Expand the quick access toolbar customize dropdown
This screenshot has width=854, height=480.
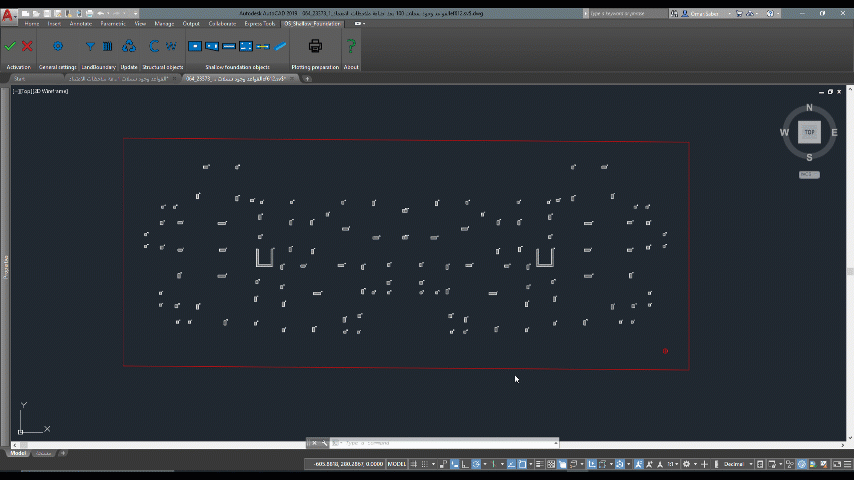(135, 13)
